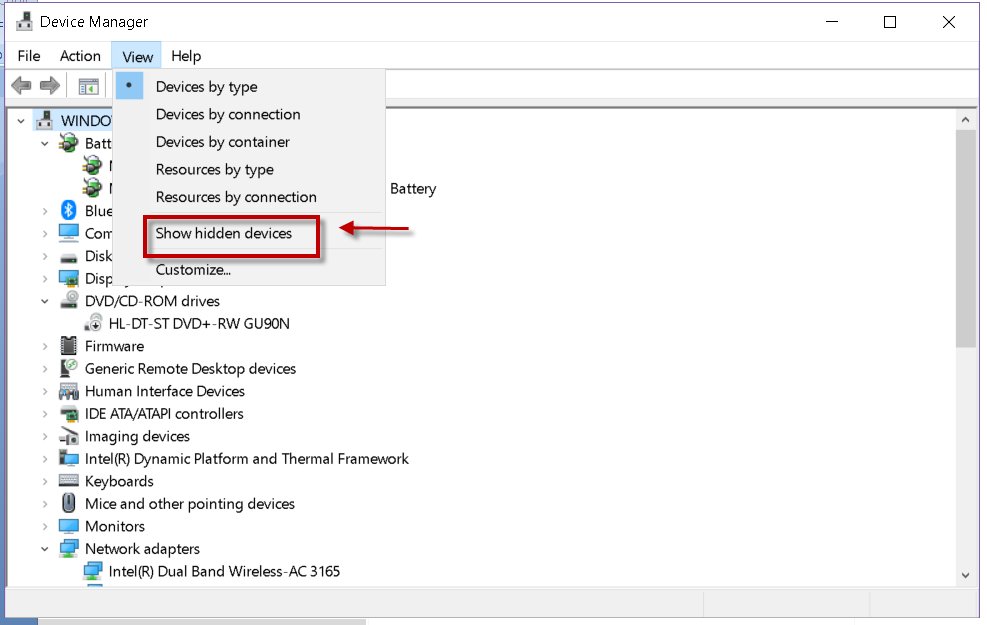
Task: Open the Customize... dialog
Action: [x=193, y=269]
